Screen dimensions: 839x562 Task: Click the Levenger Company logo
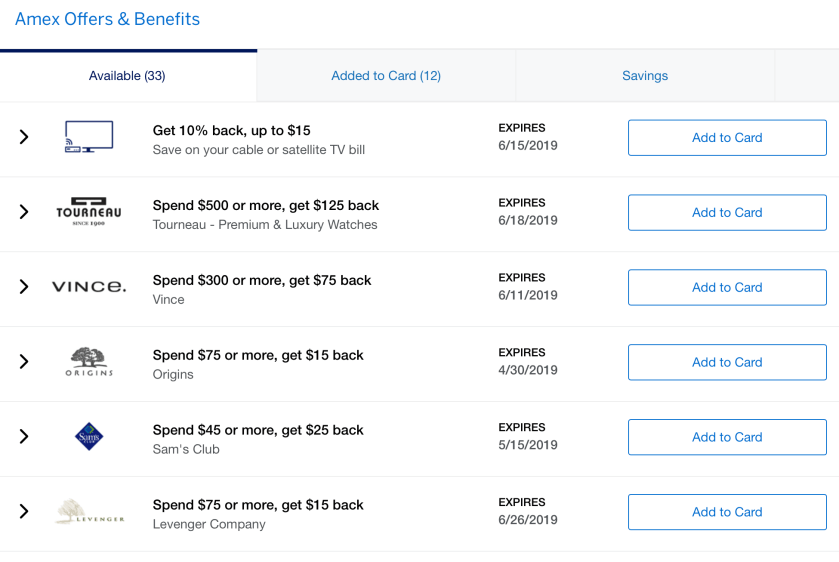click(89, 512)
